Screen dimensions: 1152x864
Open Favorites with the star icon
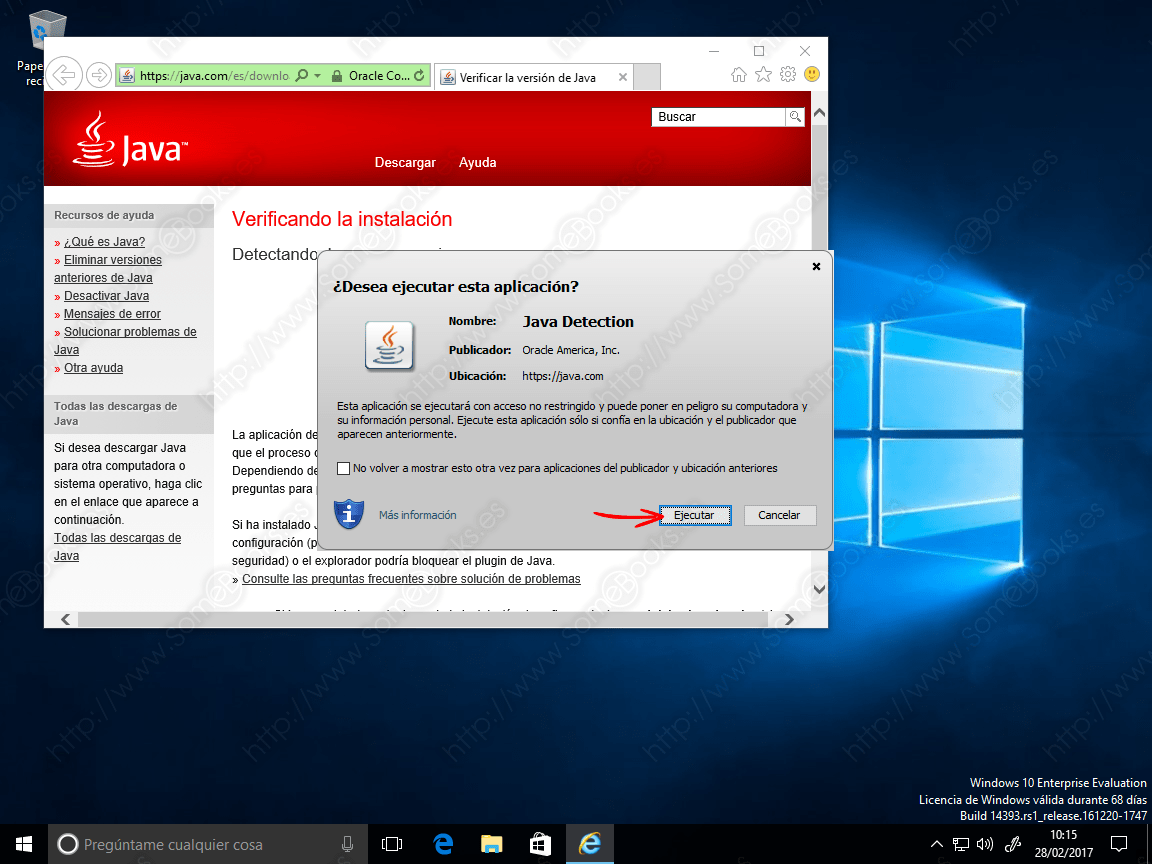tap(763, 74)
